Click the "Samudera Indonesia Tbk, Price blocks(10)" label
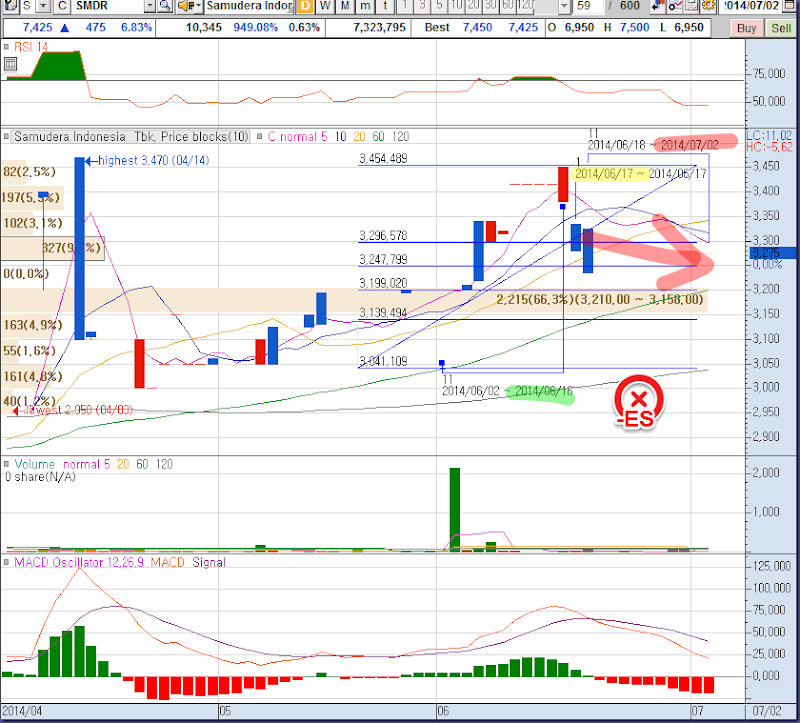This screenshot has height=723, width=800. point(131,137)
